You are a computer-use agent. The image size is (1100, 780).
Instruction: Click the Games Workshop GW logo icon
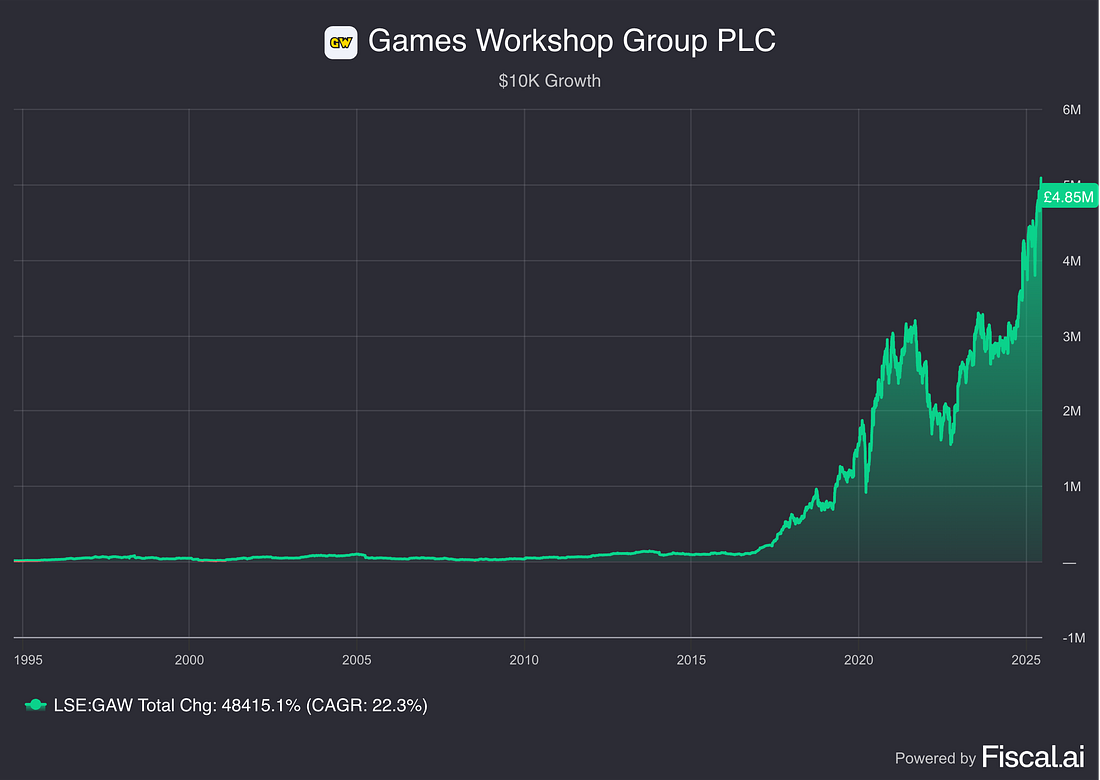[340, 43]
